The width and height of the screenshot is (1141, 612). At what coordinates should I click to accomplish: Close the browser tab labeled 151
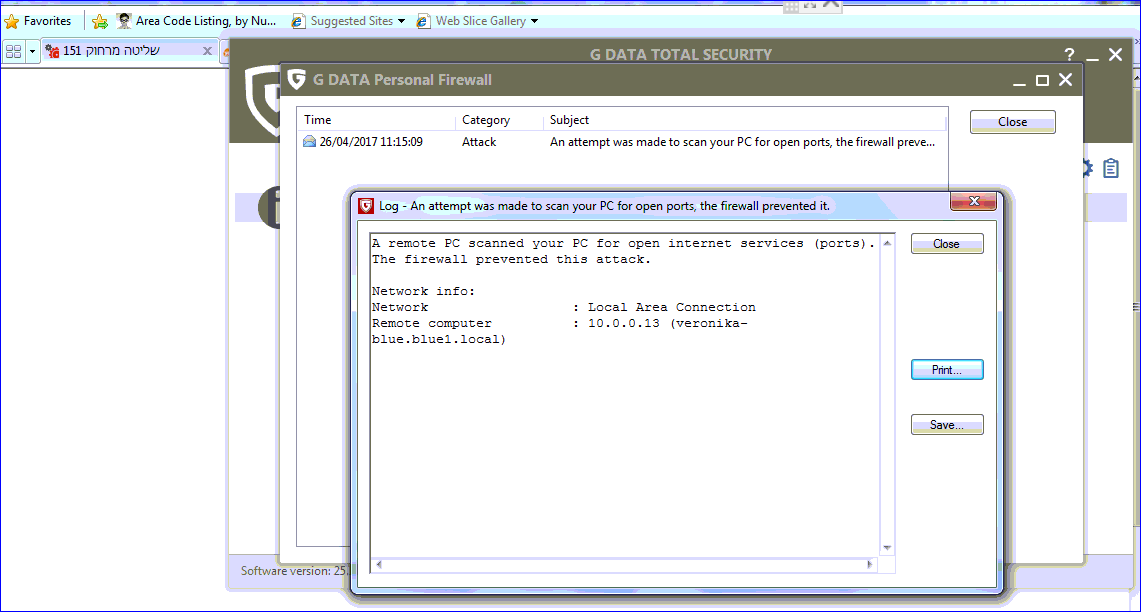coord(207,51)
